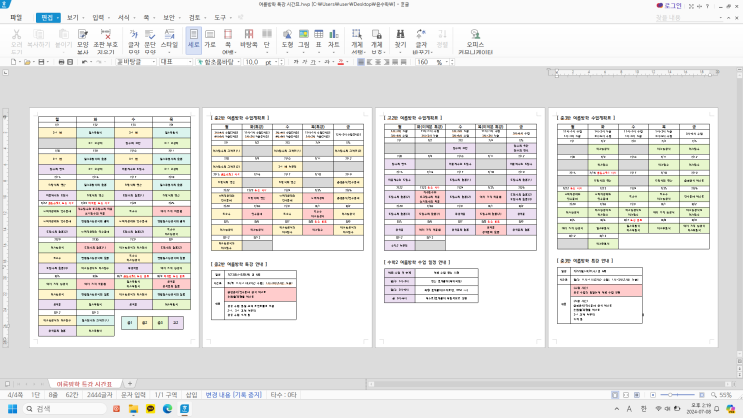
Task: Open Character Shape (글자 모양) dialog
Action: (134, 40)
